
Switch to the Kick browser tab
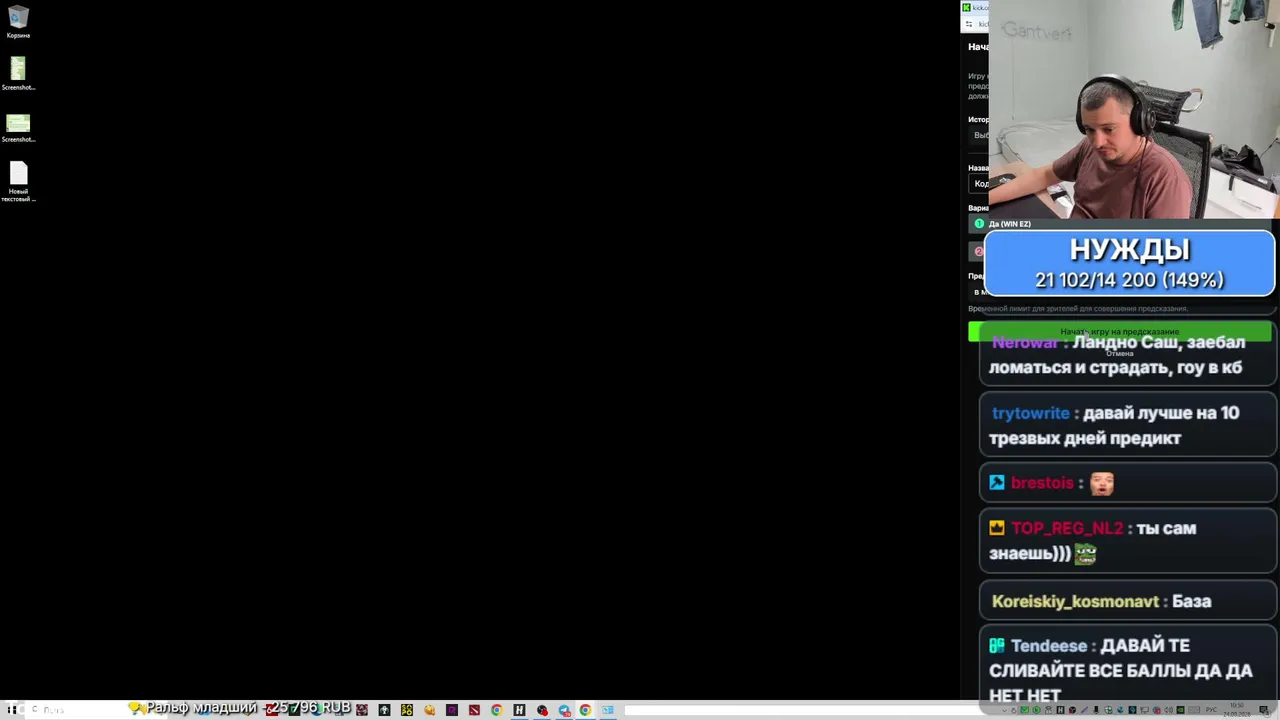[975, 7]
